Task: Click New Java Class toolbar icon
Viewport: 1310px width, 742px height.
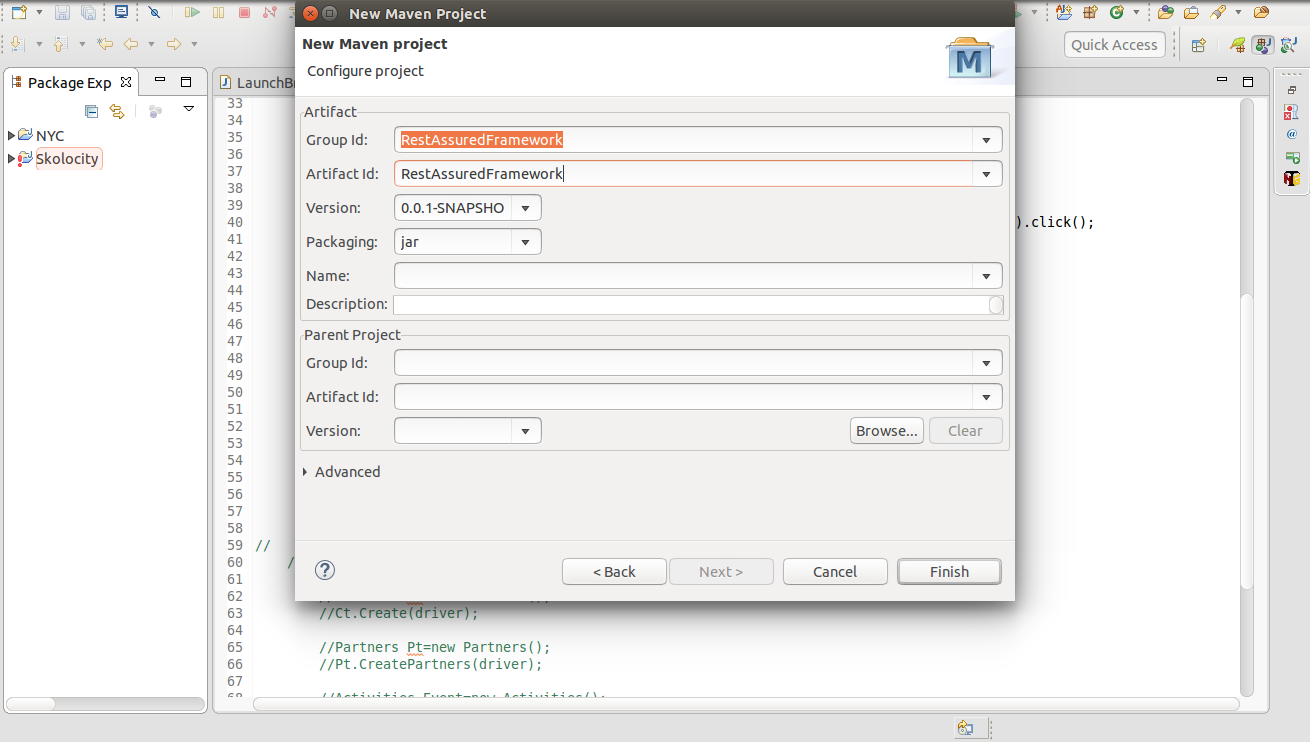Action: tap(1116, 13)
